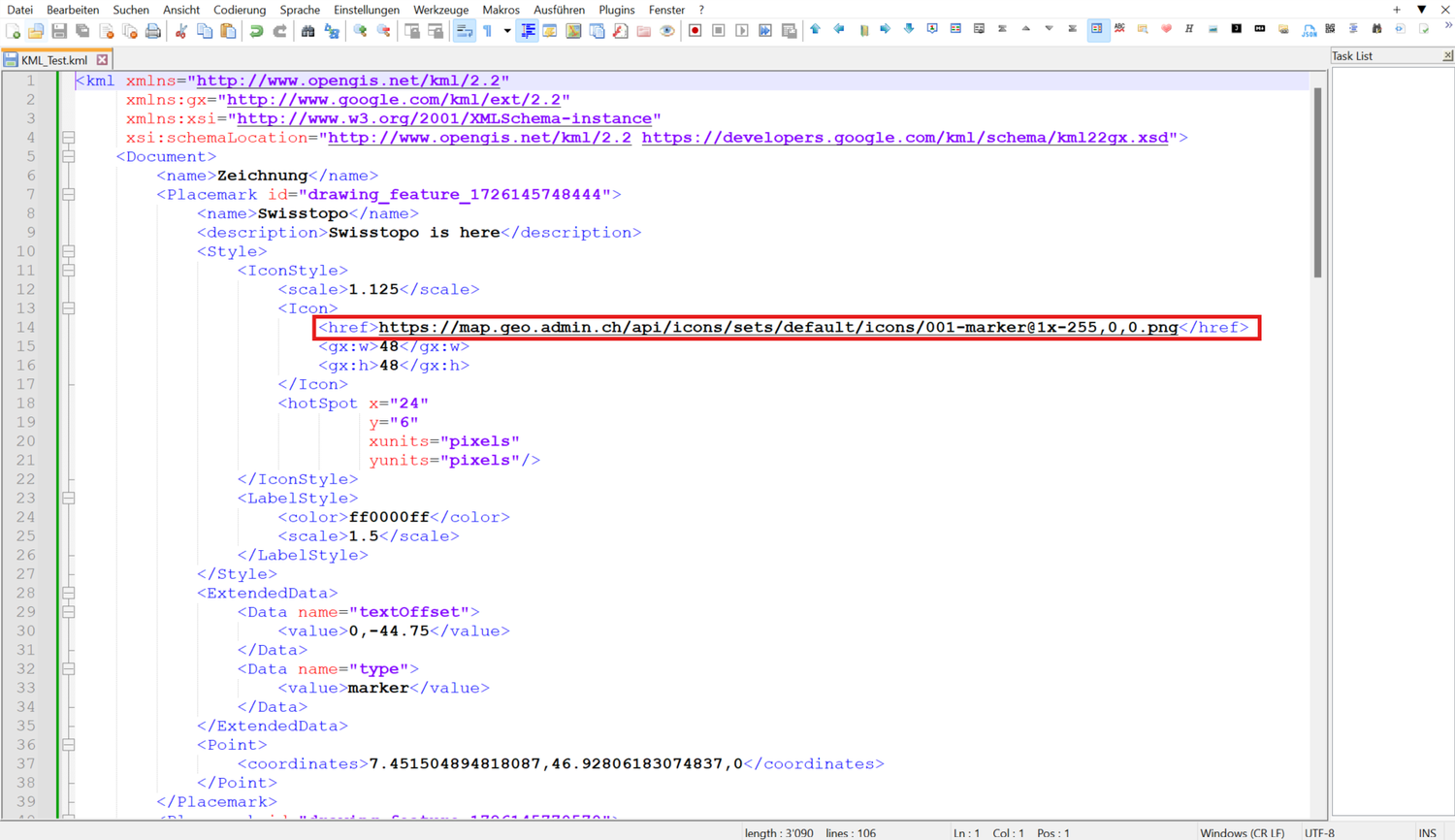Viewport: 1455px width, 840px height.
Task: Open the Codierung menu
Action: coord(240,10)
